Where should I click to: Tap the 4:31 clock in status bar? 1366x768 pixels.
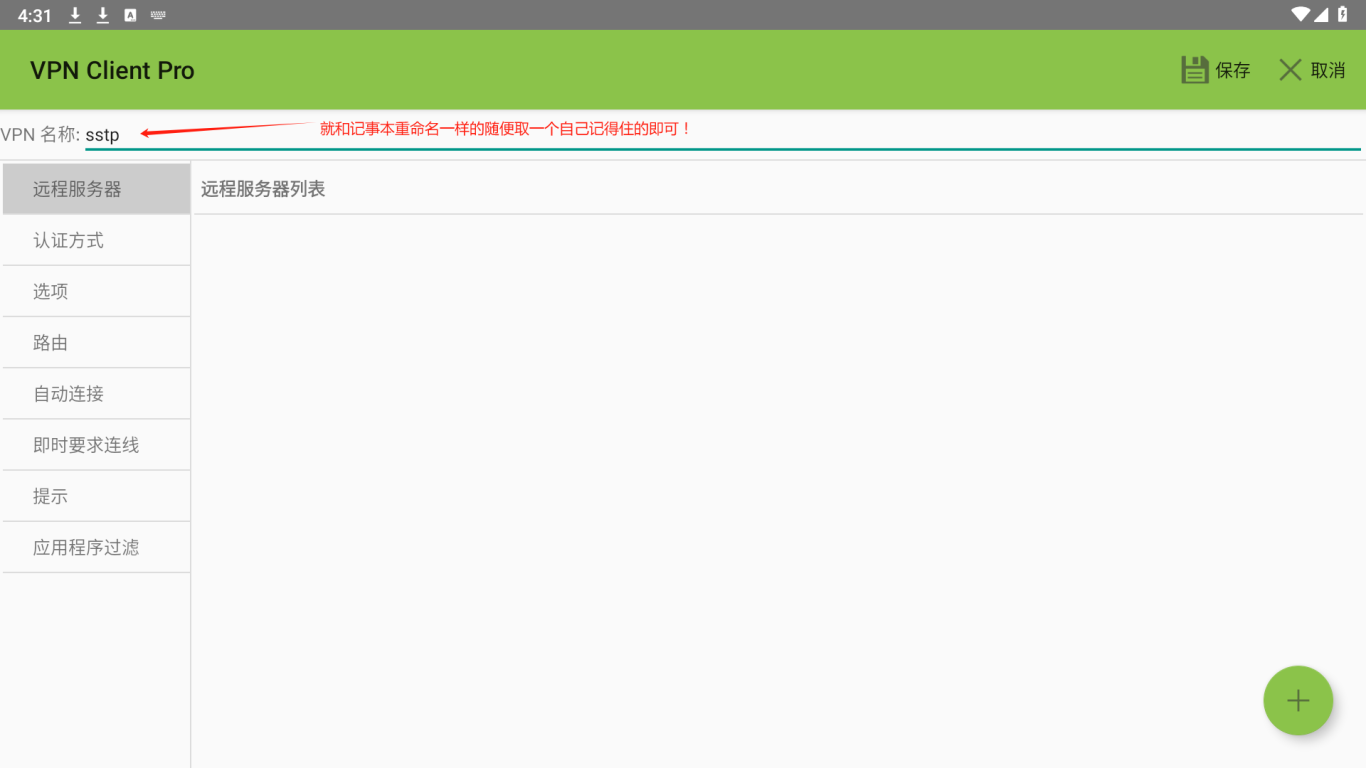(35, 16)
